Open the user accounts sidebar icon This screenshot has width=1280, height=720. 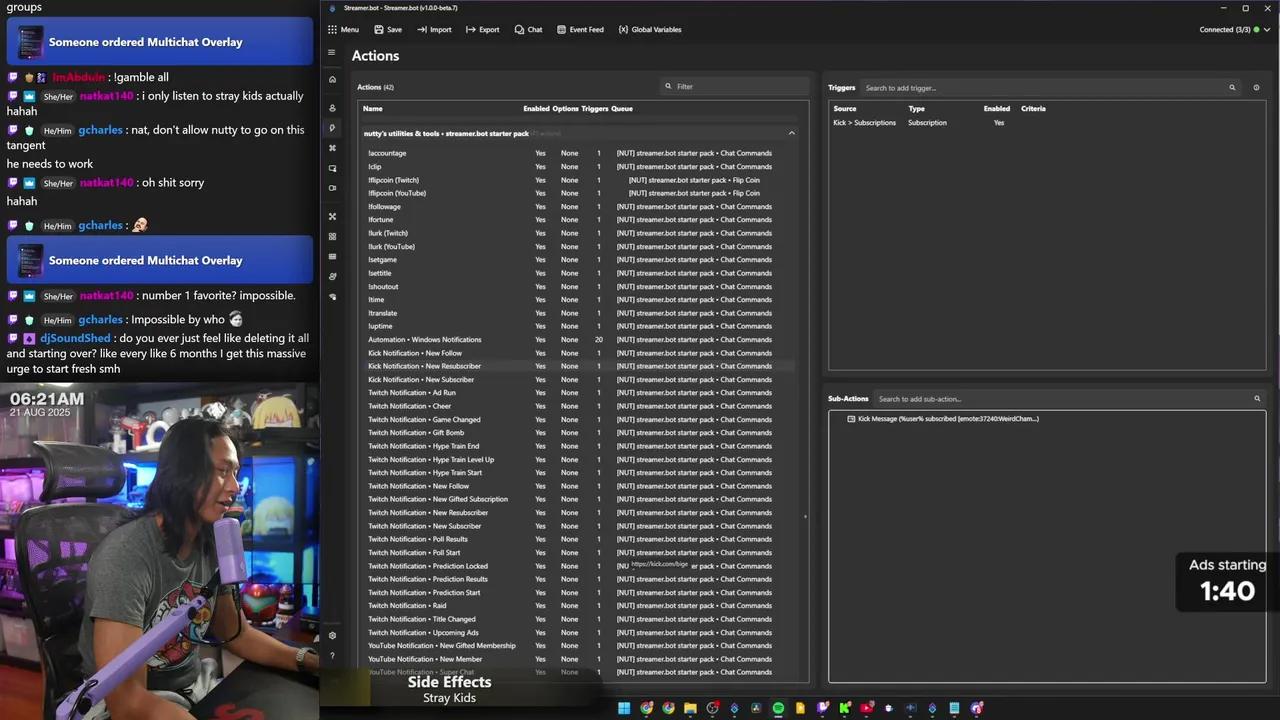click(332, 108)
